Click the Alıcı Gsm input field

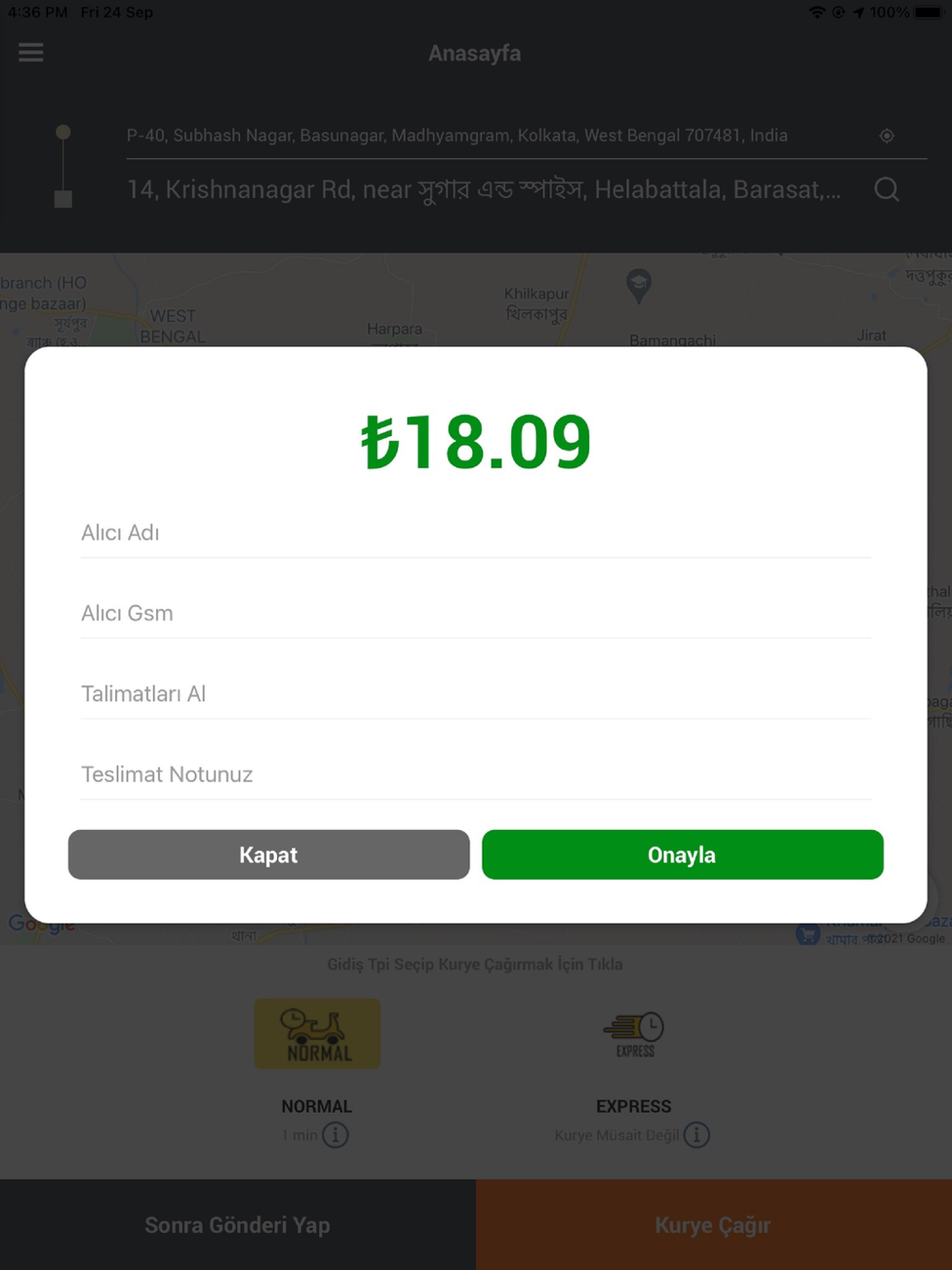click(x=476, y=614)
